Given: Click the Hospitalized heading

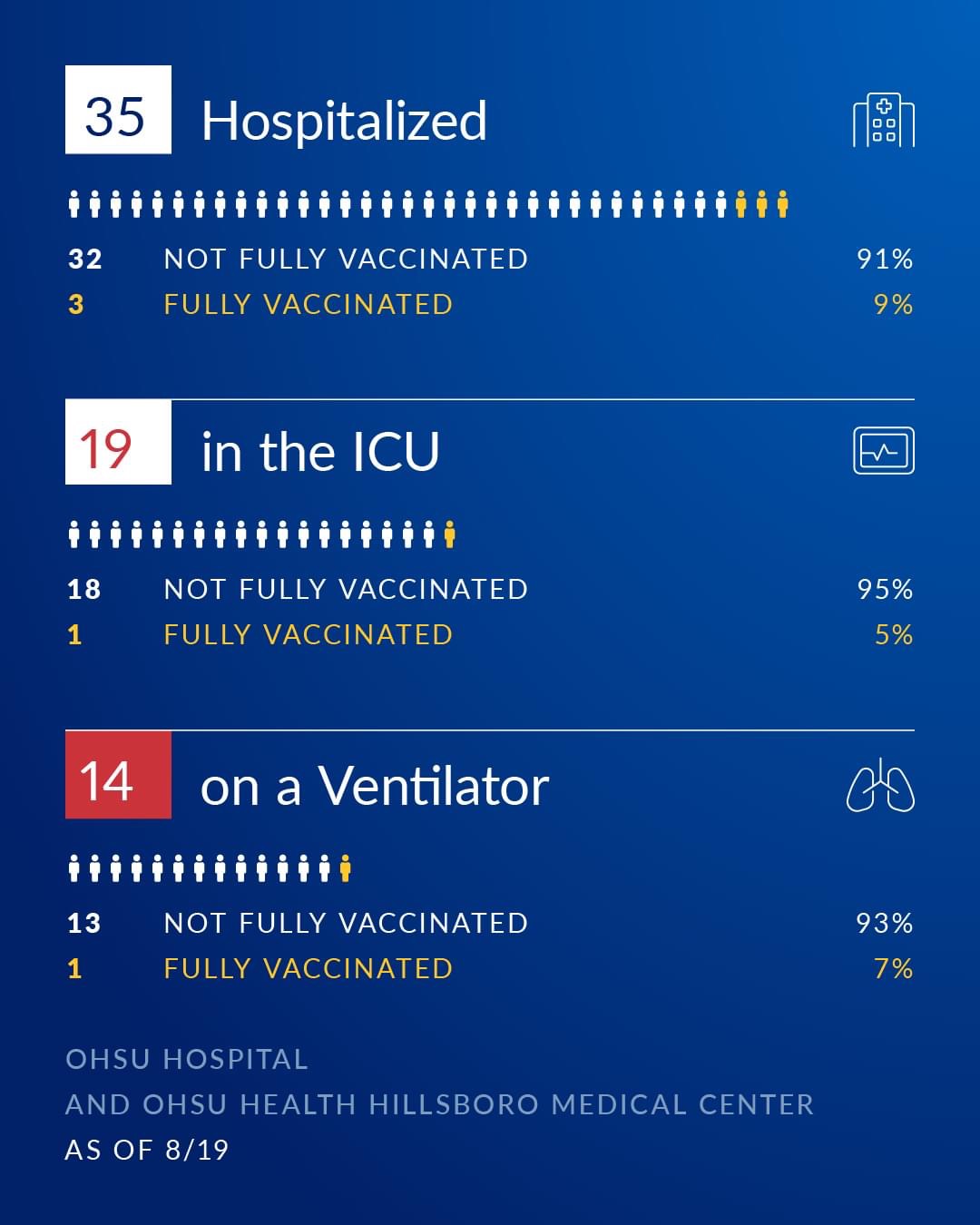Looking at the screenshot, I should click(344, 121).
